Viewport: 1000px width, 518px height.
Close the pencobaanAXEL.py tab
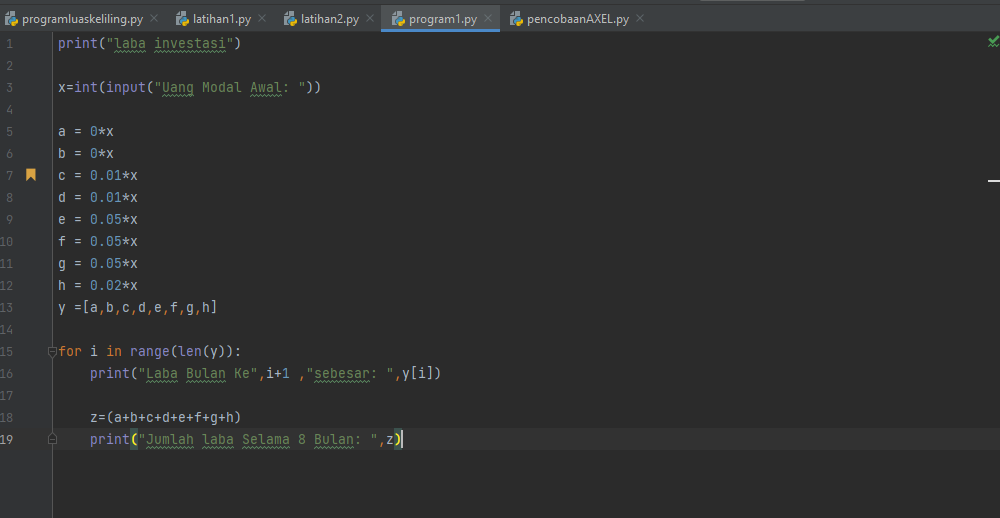coord(640,18)
